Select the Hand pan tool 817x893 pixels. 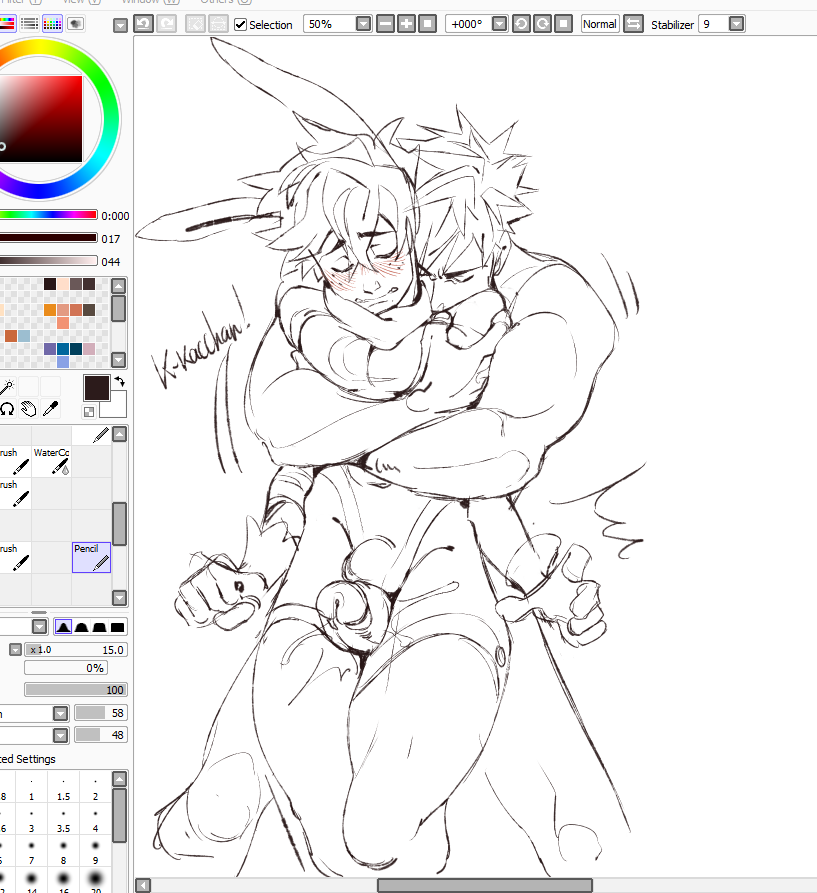click(x=28, y=408)
